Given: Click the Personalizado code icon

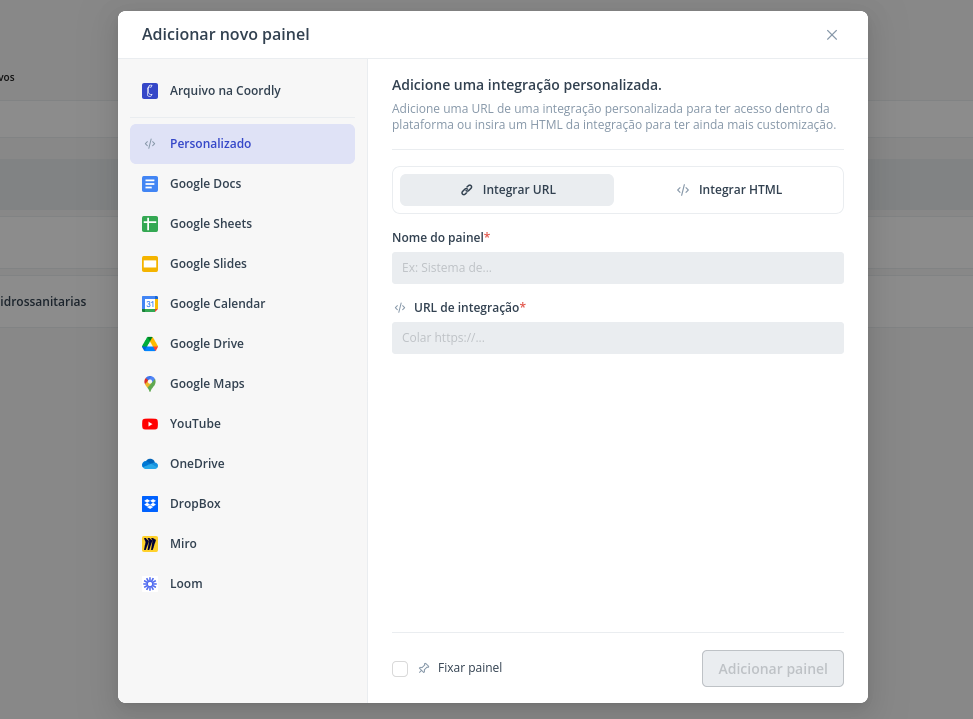Looking at the screenshot, I should point(150,144).
